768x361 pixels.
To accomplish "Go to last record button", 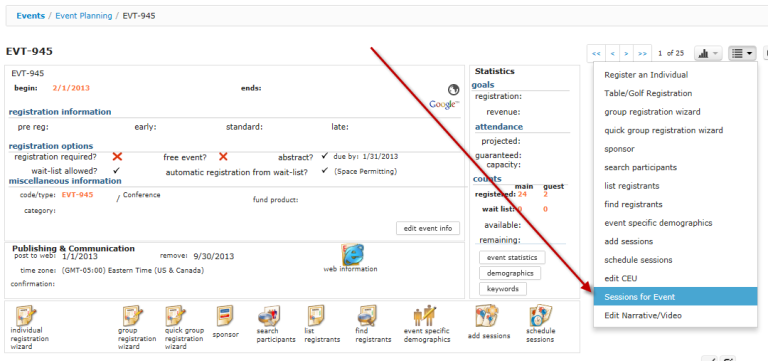I will click(x=643, y=53).
